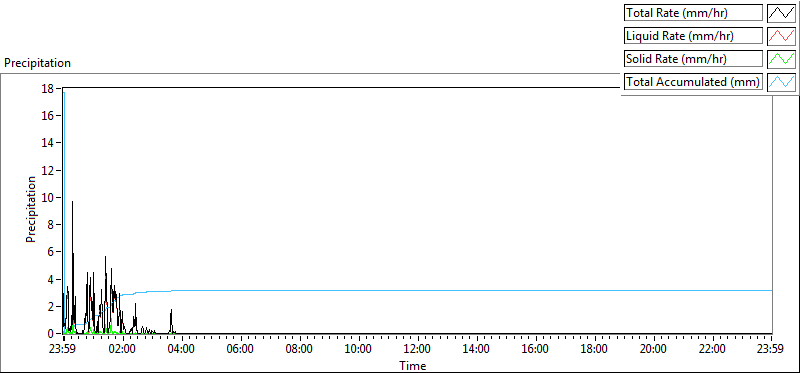
Task: Click the last 23:59 time axis label
Action: [771, 350]
